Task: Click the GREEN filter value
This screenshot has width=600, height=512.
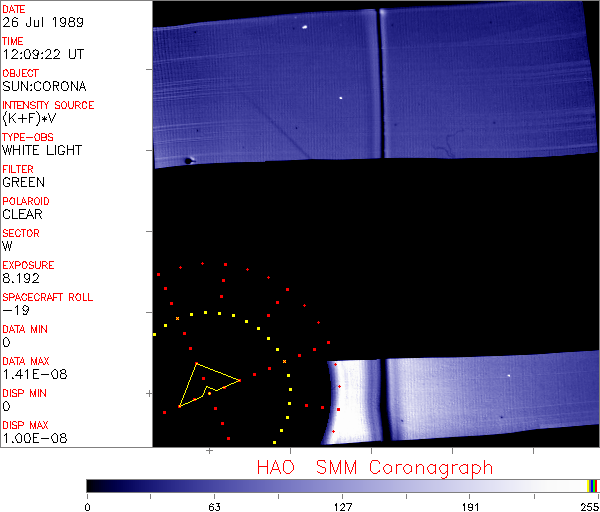Action: (x=23, y=182)
